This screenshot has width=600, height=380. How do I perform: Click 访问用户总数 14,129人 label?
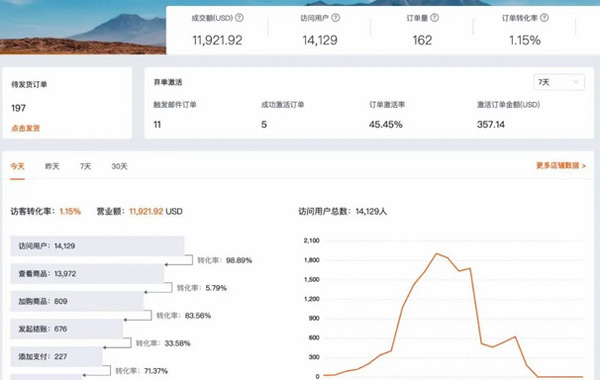(342, 211)
